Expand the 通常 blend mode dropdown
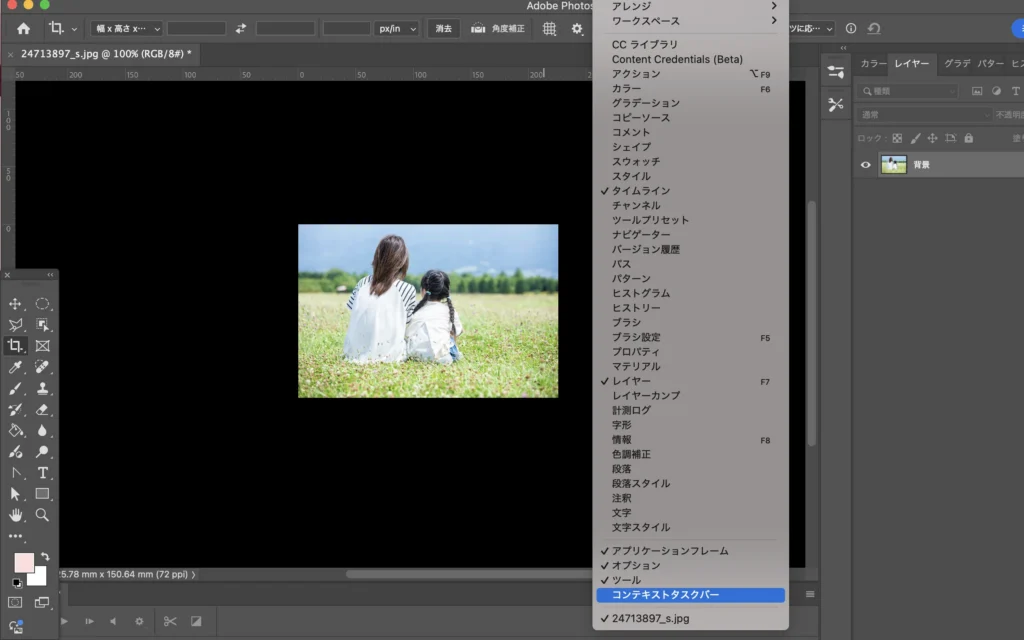The width and height of the screenshot is (1024, 640). pyautogui.click(x=925, y=115)
